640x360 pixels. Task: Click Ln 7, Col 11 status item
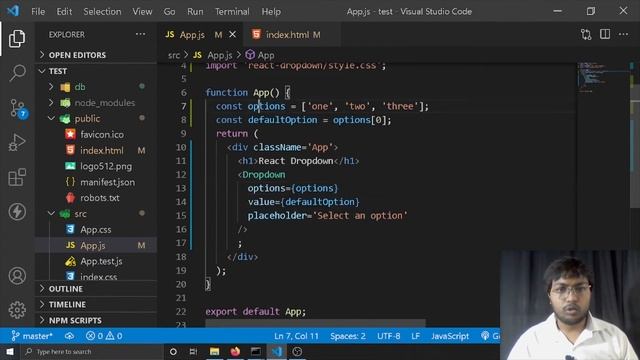(x=296, y=336)
